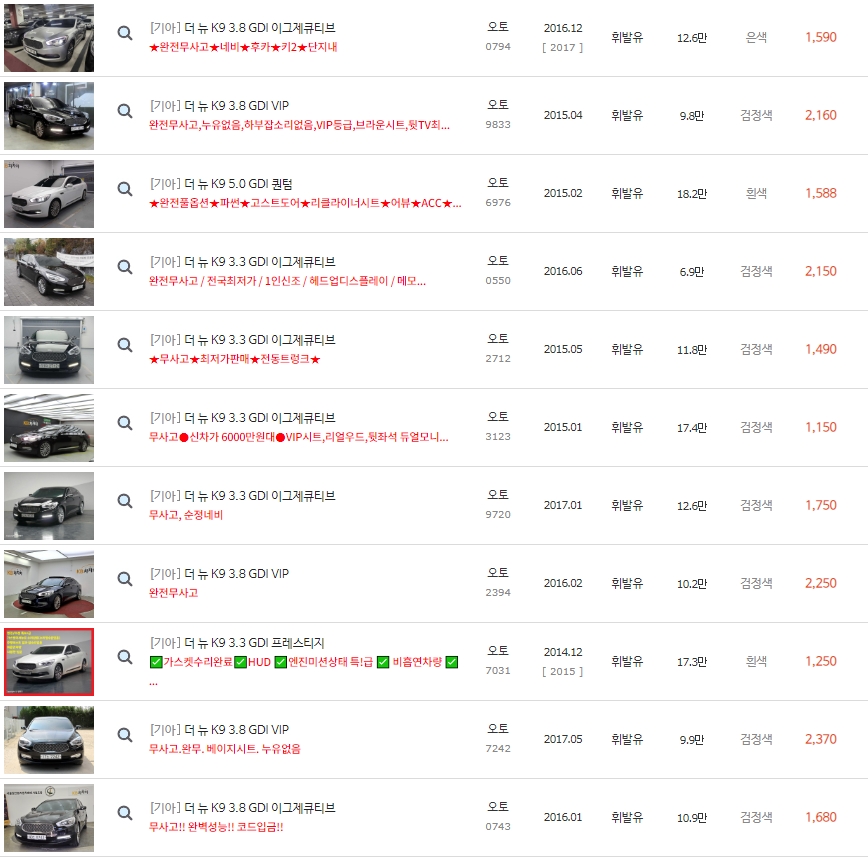Click the silver K9 thumbnail in top row
Screen dimensions: 868x858
point(48,37)
